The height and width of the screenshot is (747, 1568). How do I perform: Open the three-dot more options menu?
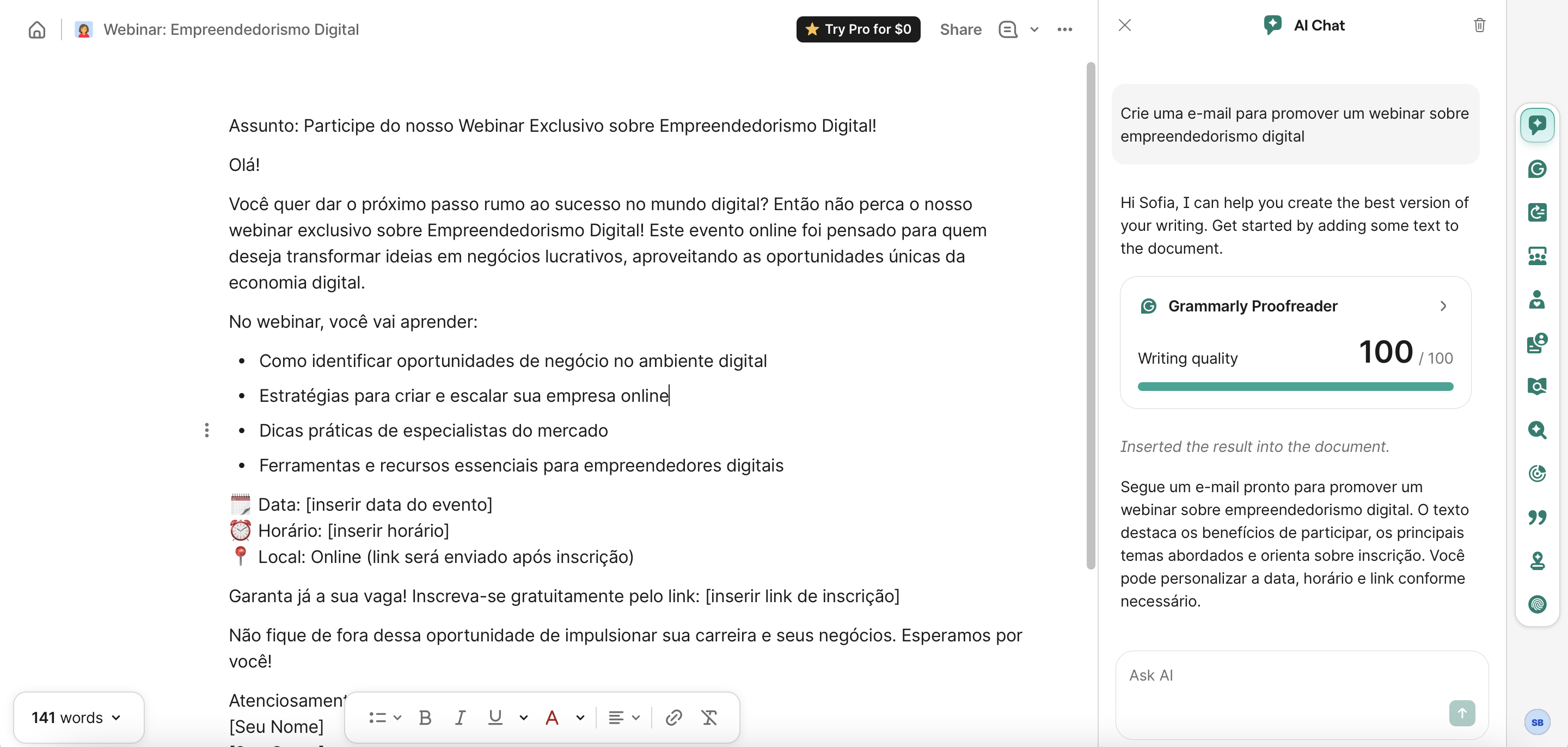click(x=1064, y=29)
